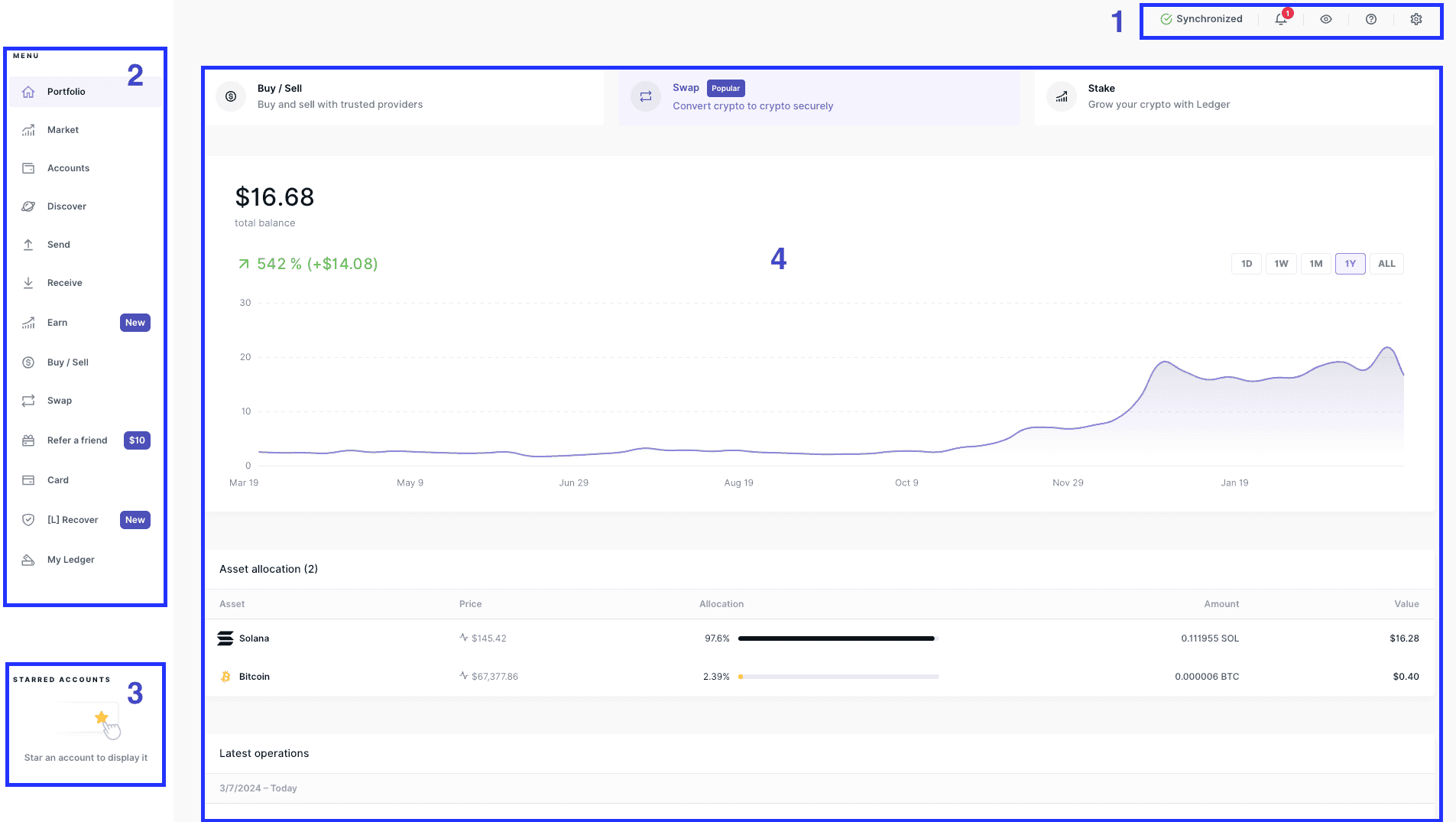
Task: Open the notifications bell icon
Action: pyautogui.click(x=1281, y=20)
